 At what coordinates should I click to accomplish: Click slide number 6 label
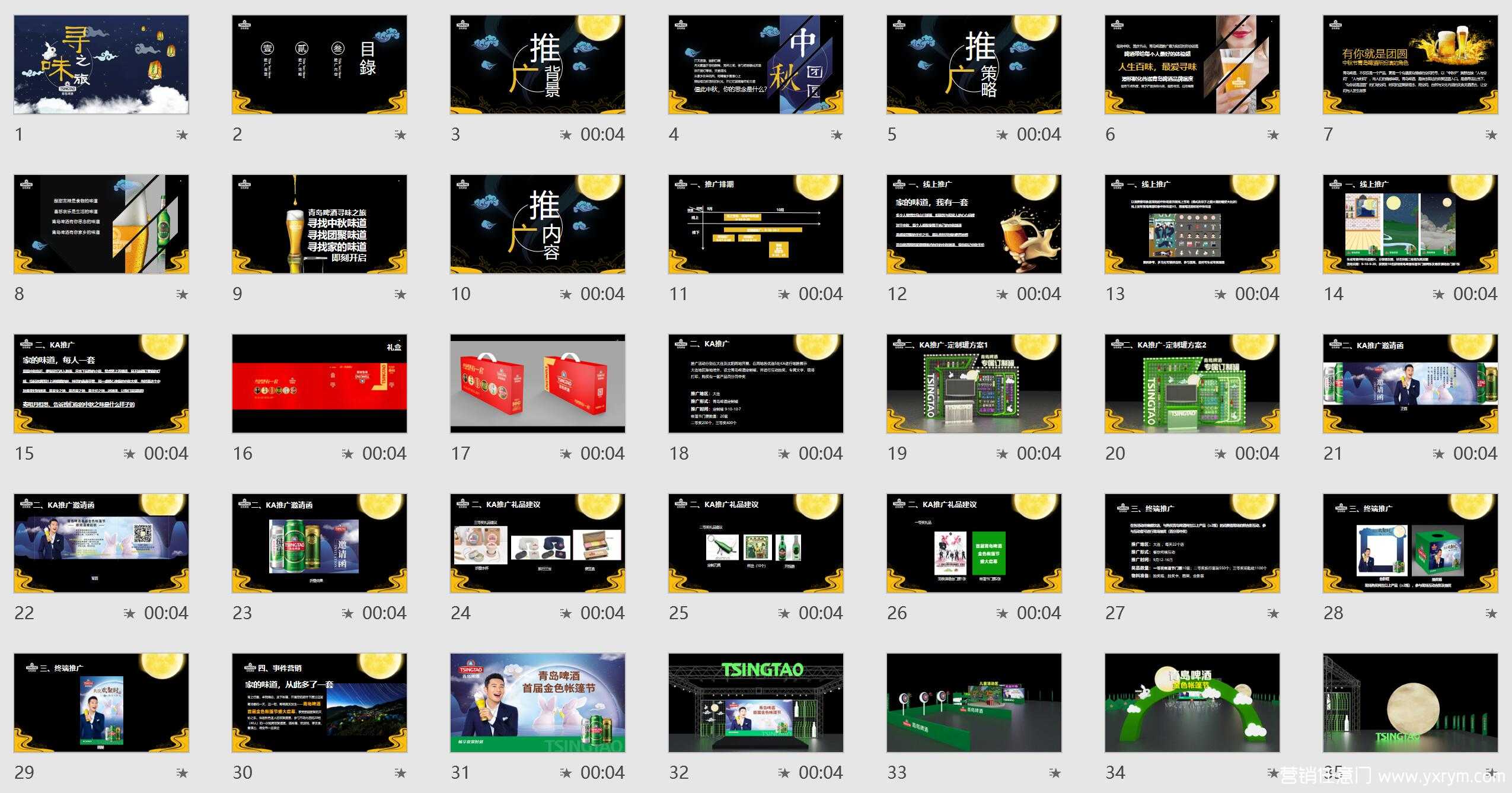coord(1110,135)
